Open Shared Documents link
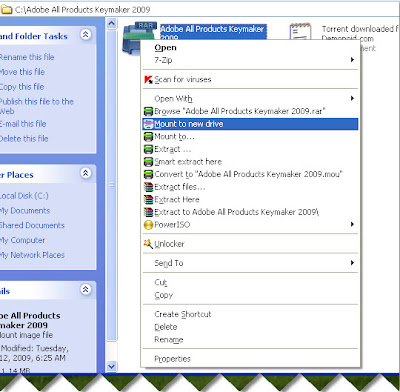This screenshot has width=400, height=392. (x=32, y=225)
